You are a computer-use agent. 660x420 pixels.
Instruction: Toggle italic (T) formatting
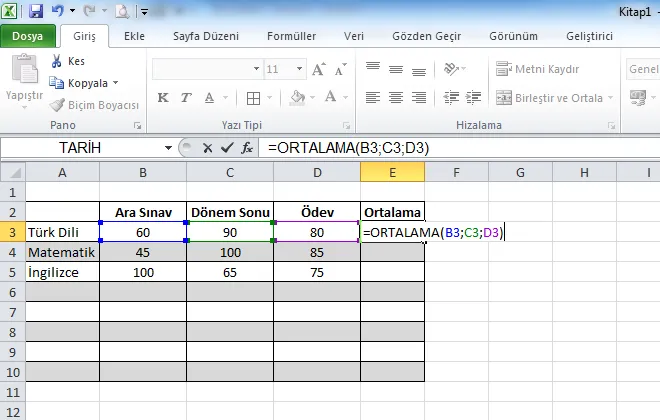coord(183,98)
